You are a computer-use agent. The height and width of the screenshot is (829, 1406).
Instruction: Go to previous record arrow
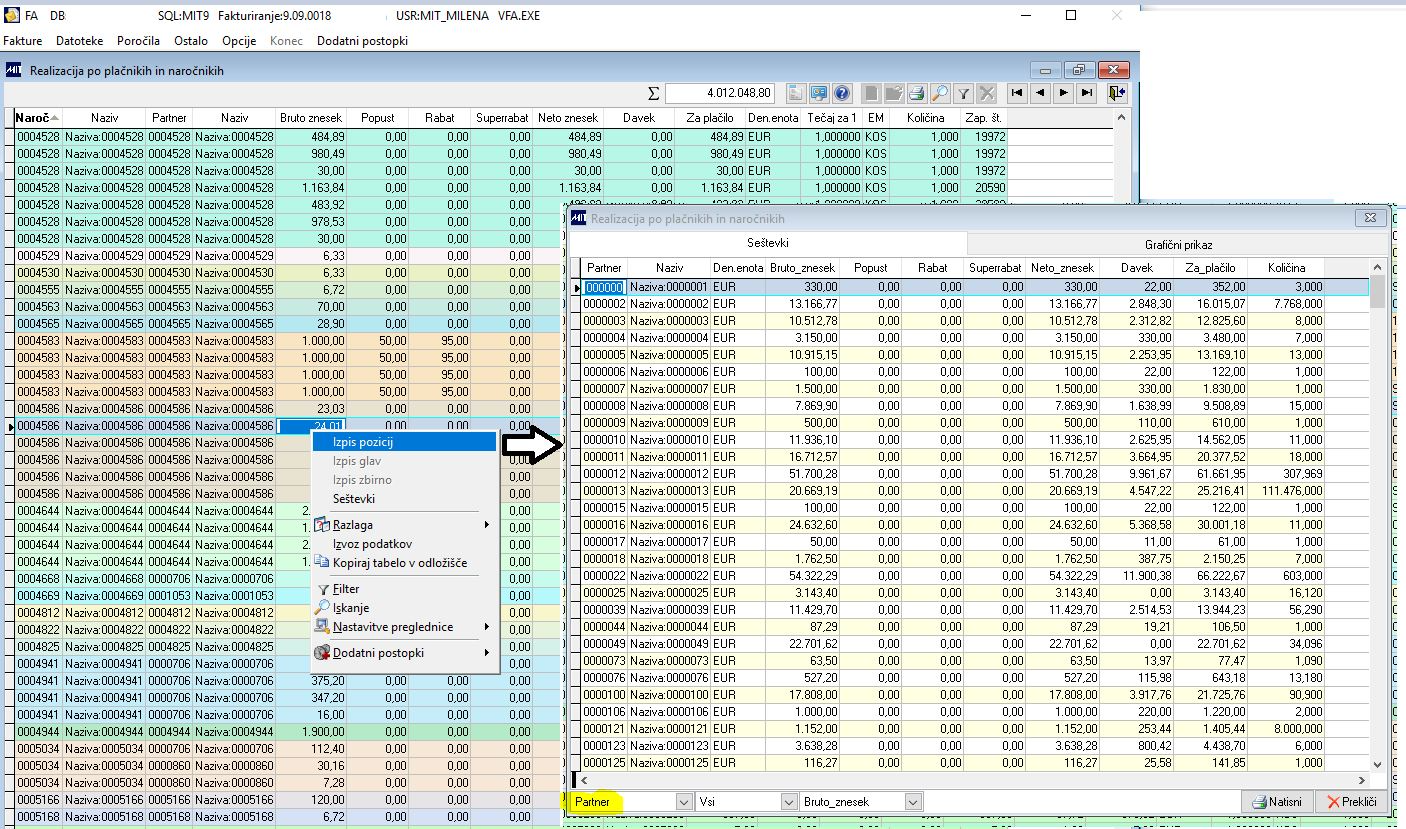(1040, 93)
